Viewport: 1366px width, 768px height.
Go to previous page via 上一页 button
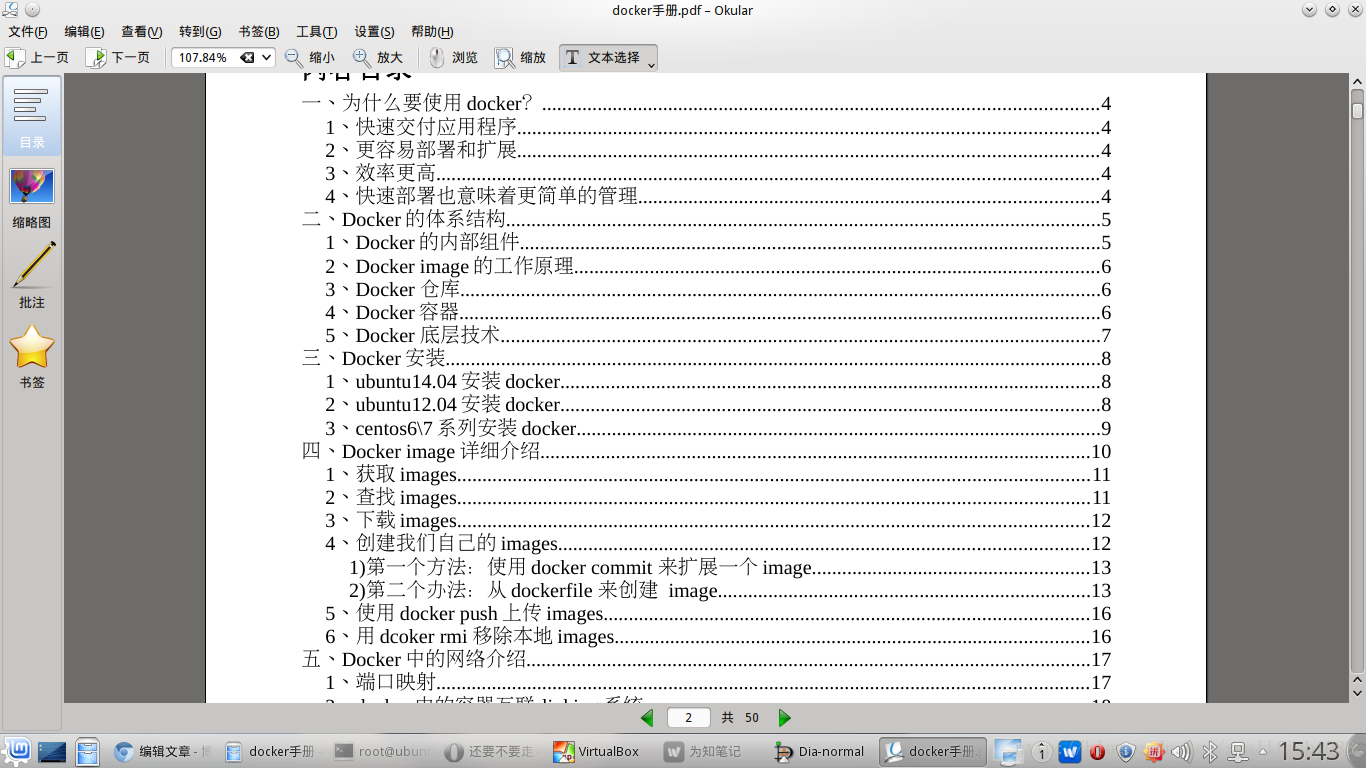pyautogui.click(x=38, y=58)
